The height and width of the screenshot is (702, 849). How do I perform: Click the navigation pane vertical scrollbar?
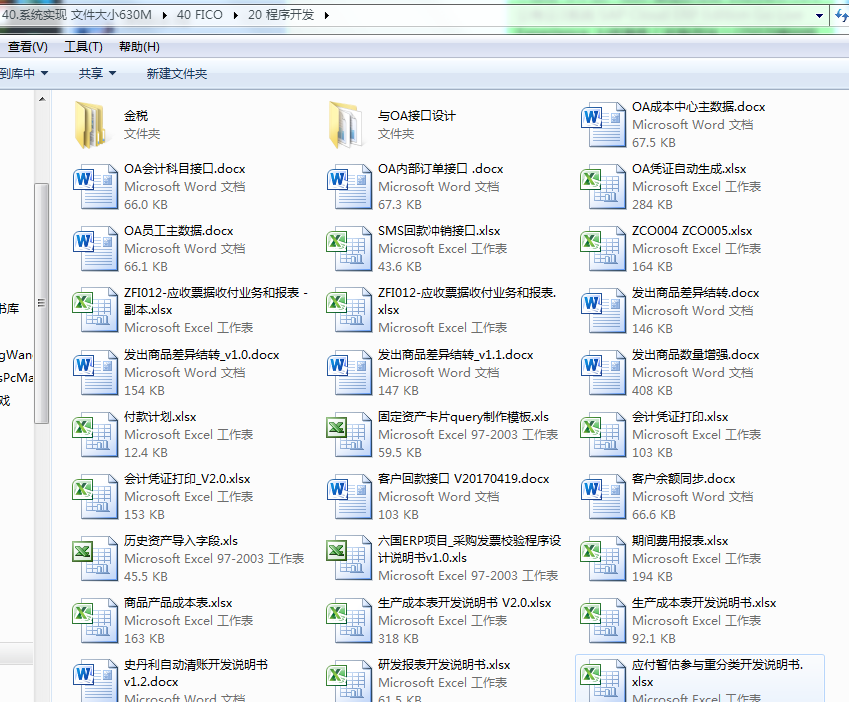coord(41,300)
